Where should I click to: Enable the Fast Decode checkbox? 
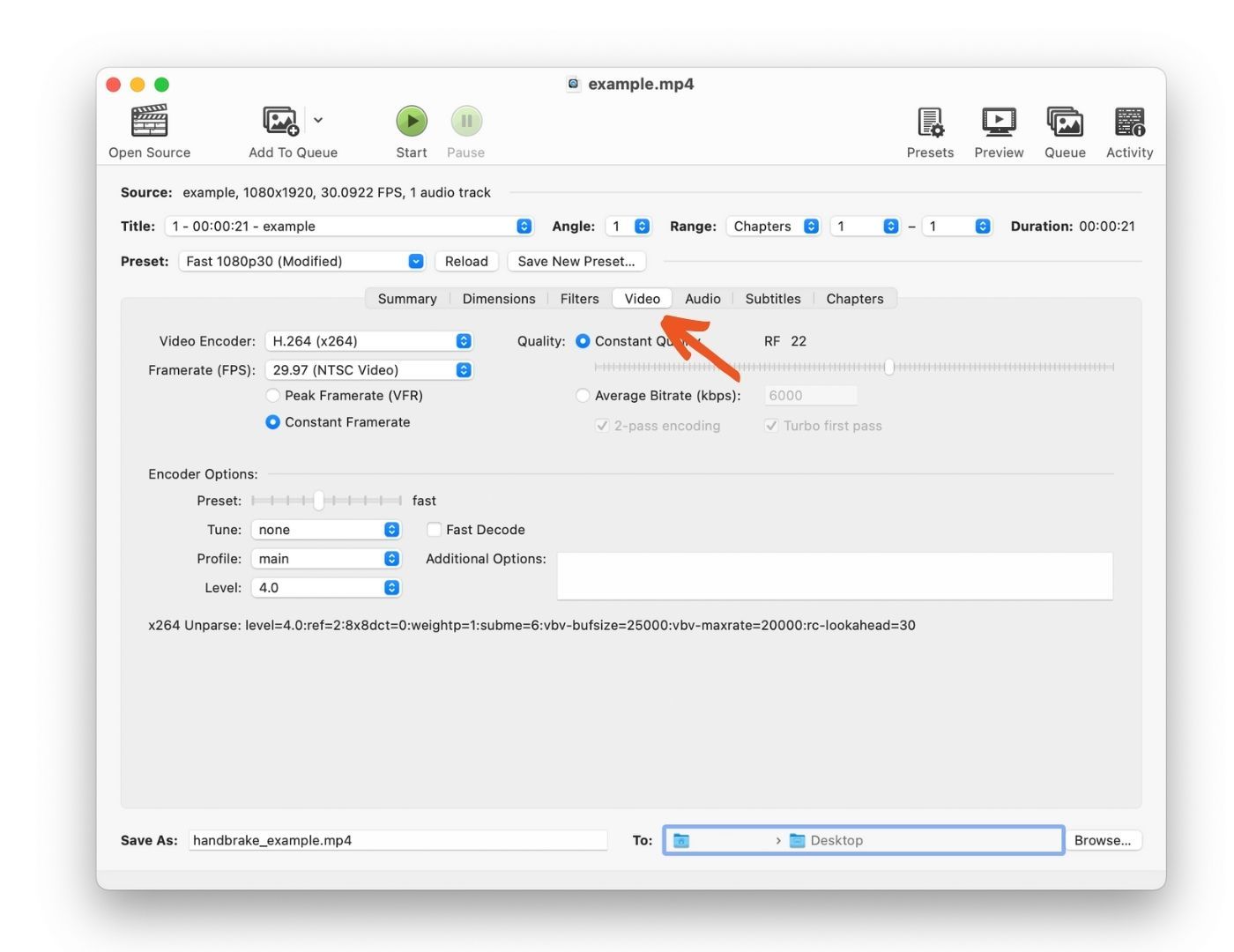[434, 529]
